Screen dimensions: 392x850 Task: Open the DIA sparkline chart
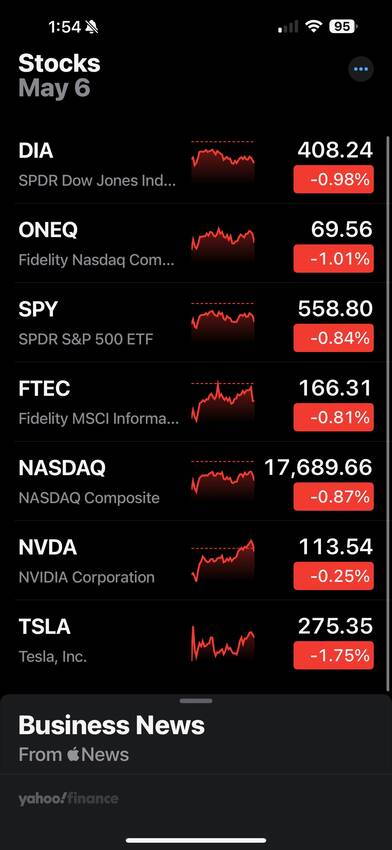click(222, 161)
